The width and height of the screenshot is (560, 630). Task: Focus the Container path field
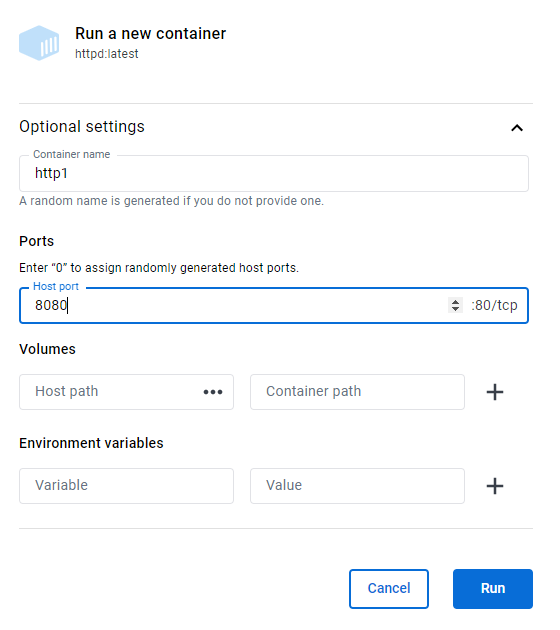(x=357, y=392)
